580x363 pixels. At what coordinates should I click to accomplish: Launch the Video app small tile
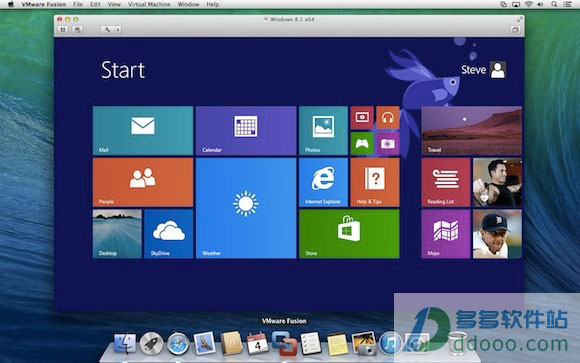(x=362, y=118)
